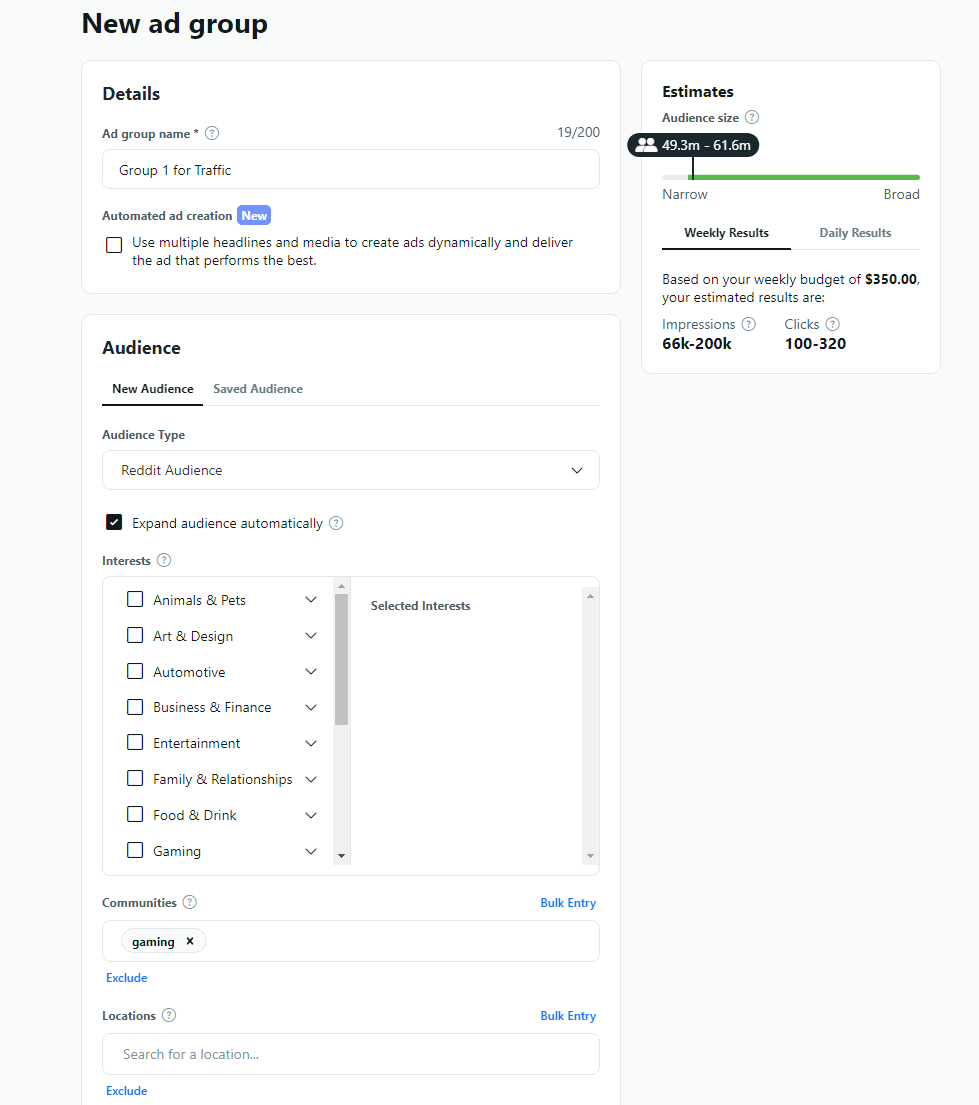Click the Communities help icon
This screenshot has height=1105, width=979.
point(188,902)
